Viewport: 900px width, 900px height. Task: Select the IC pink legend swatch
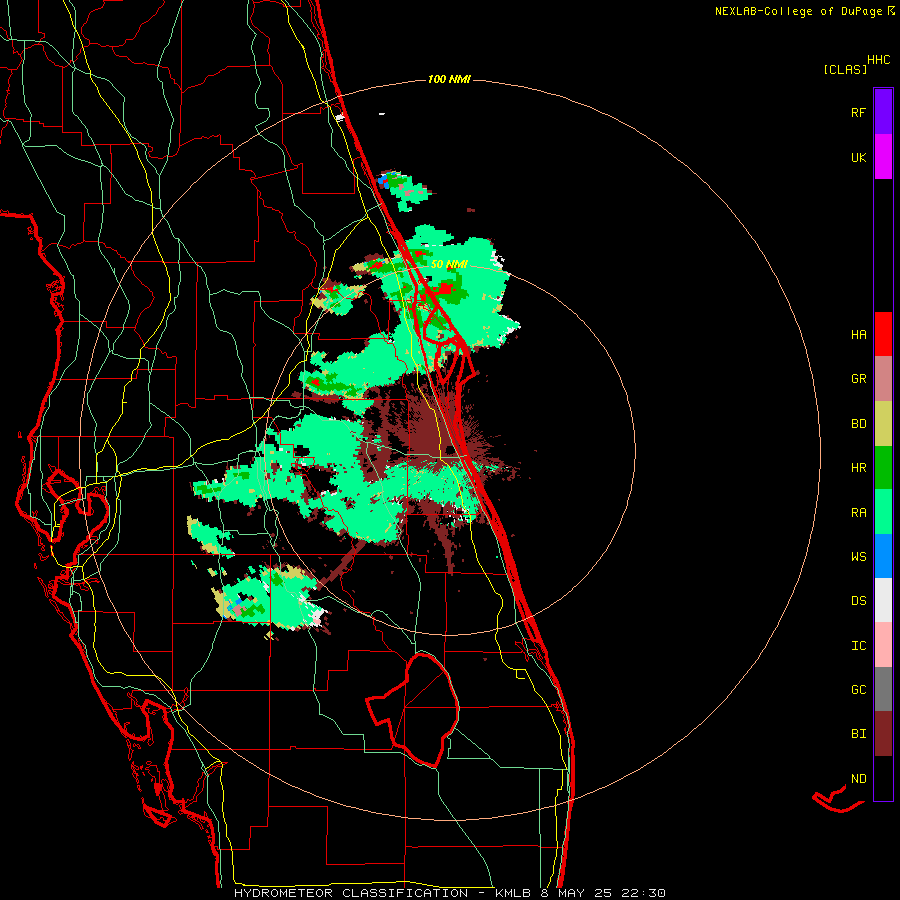883,645
